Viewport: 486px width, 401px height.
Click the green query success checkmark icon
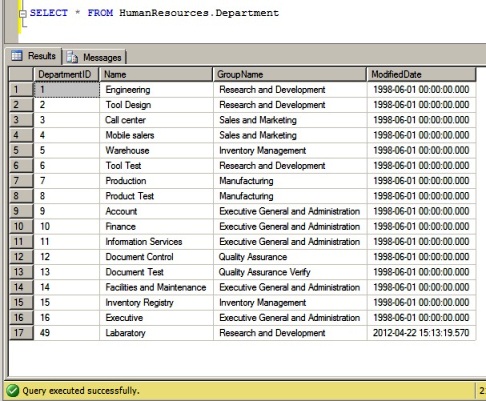coord(13,390)
